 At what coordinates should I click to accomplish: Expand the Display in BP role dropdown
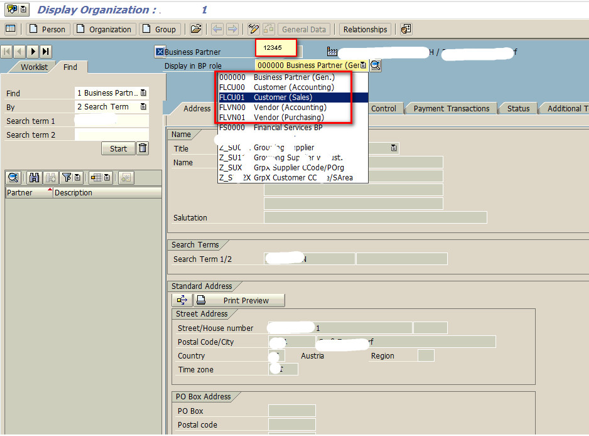(363, 65)
